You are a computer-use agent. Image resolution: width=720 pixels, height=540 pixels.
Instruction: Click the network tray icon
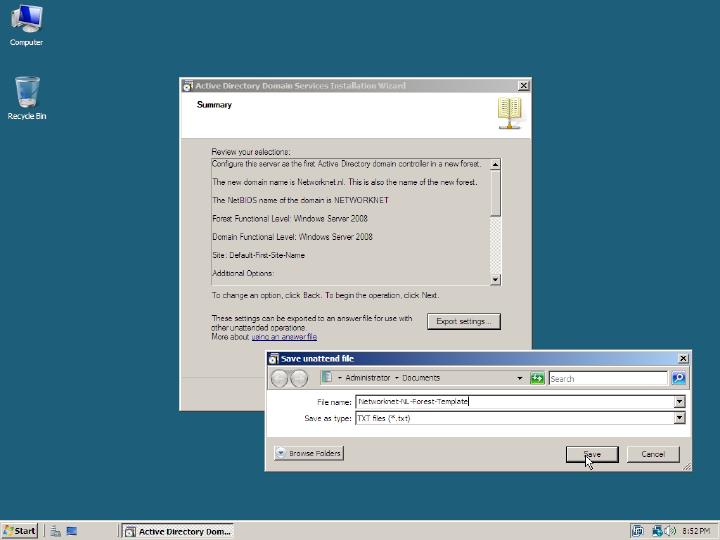tap(657, 531)
